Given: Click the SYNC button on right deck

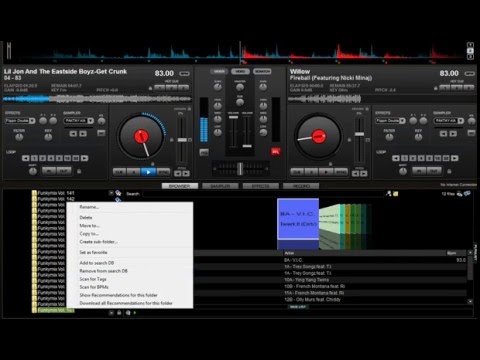Looking at the screenshot, I should click(x=341, y=172).
